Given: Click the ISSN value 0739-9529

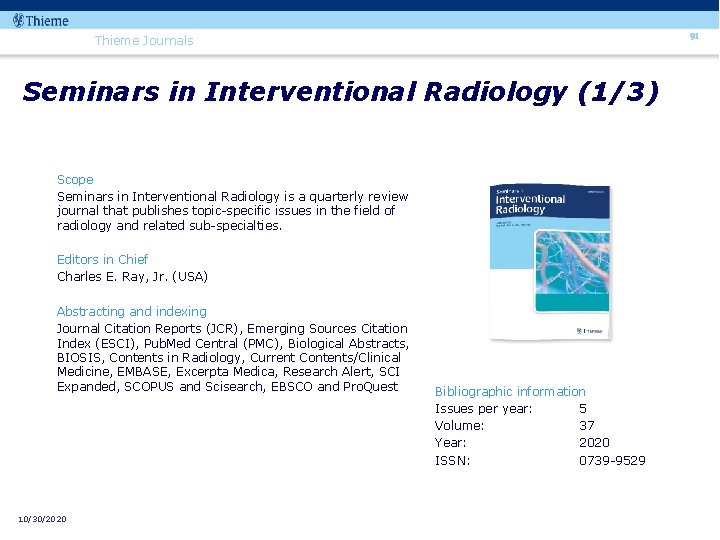Looking at the screenshot, I should click(x=612, y=461).
